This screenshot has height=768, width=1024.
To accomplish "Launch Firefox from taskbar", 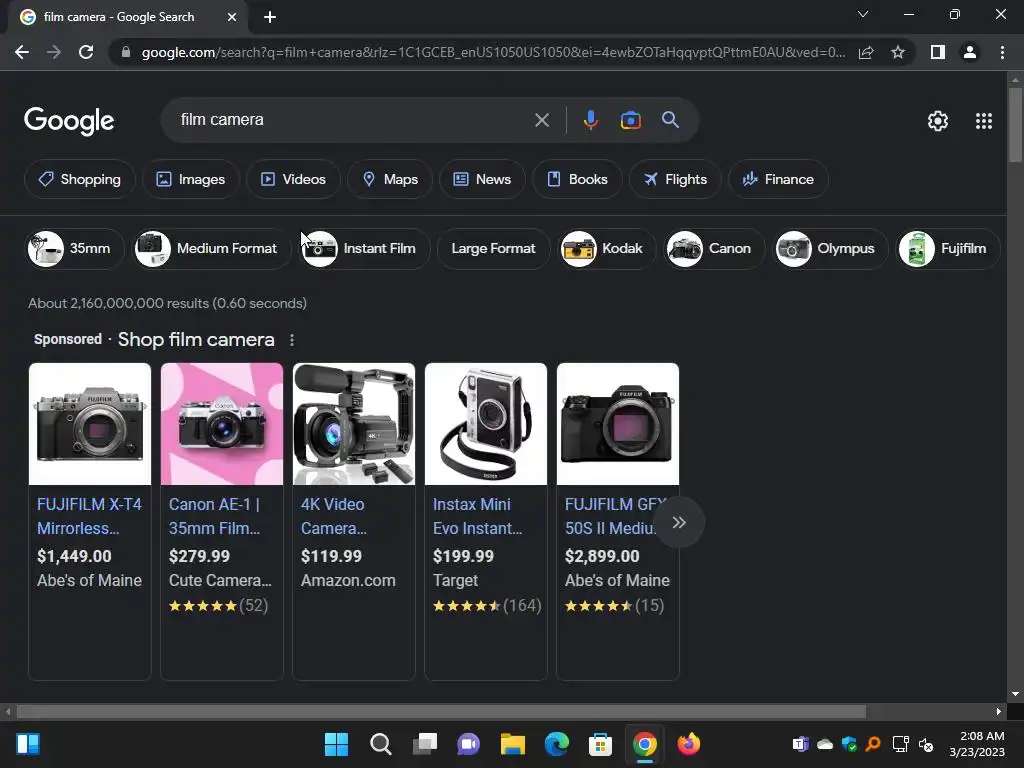I will (x=688, y=744).
